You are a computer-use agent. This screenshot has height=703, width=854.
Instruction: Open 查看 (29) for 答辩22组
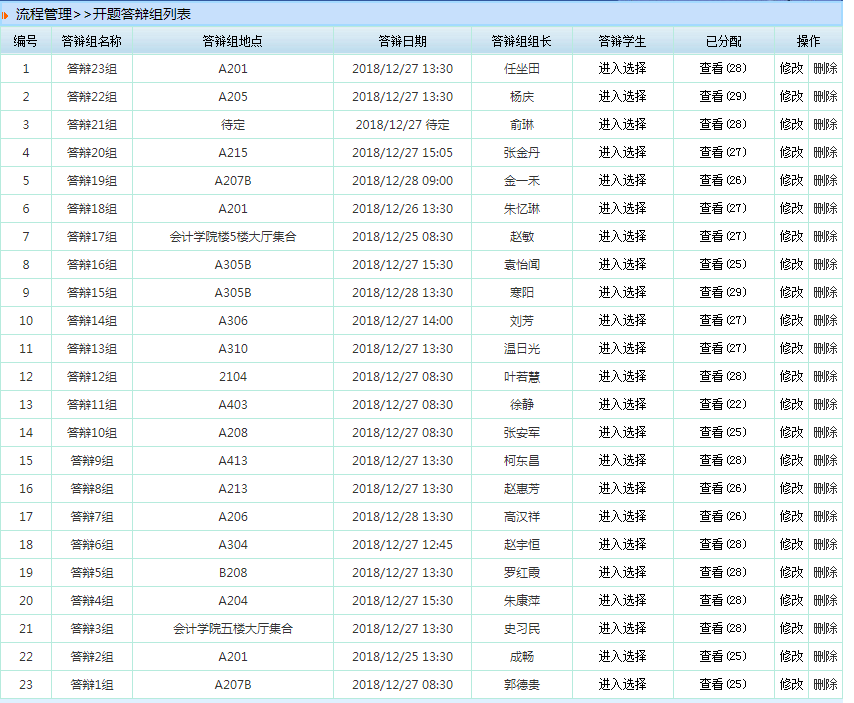coord(722,97)
